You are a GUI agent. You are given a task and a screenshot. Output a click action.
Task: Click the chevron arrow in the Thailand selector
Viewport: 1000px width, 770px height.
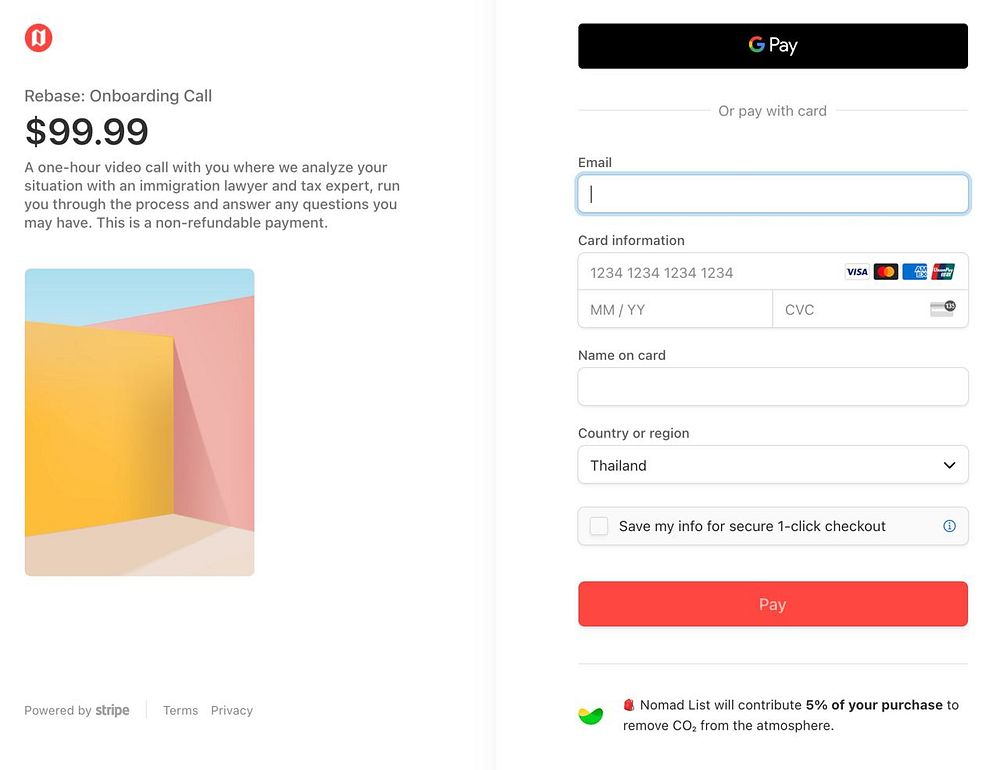tap(949, 465)
